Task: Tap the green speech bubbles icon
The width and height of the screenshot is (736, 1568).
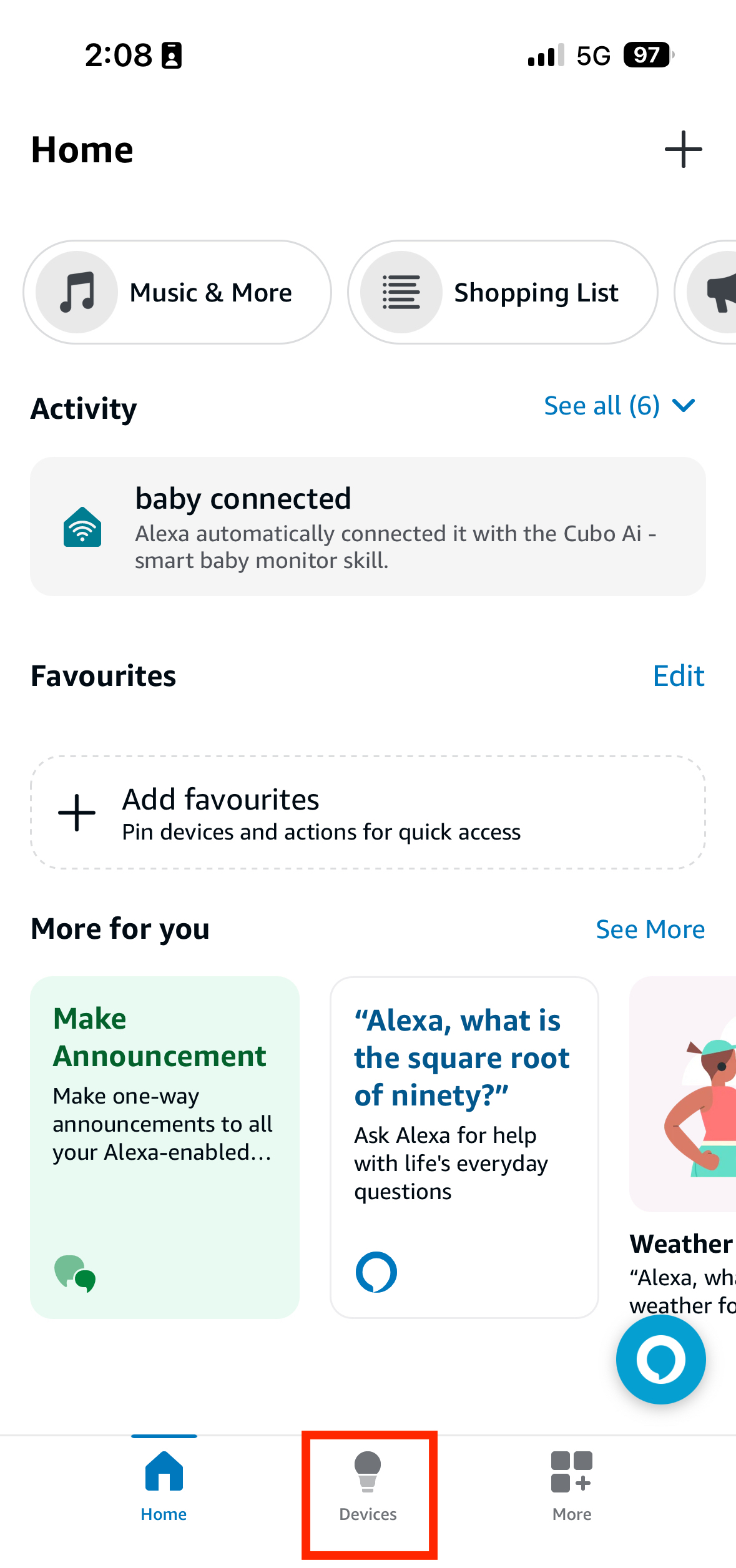Action: click(x=75, y=1273)
